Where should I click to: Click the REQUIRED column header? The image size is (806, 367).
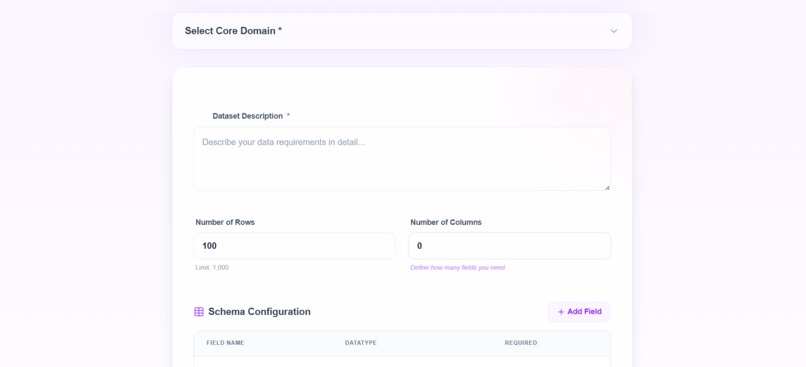tap(521, 343)
